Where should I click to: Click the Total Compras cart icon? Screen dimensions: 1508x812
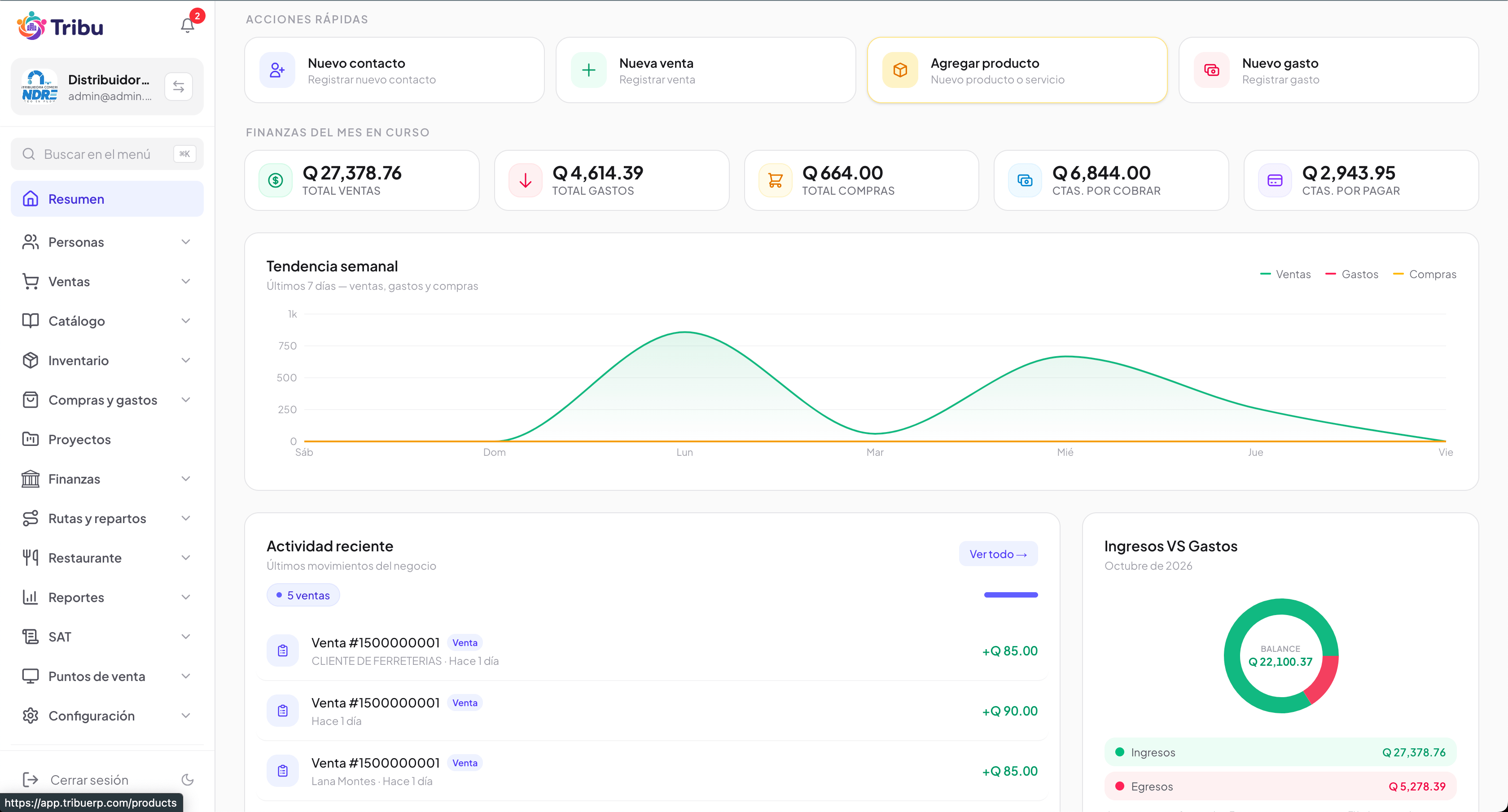(x=775, y=180)
